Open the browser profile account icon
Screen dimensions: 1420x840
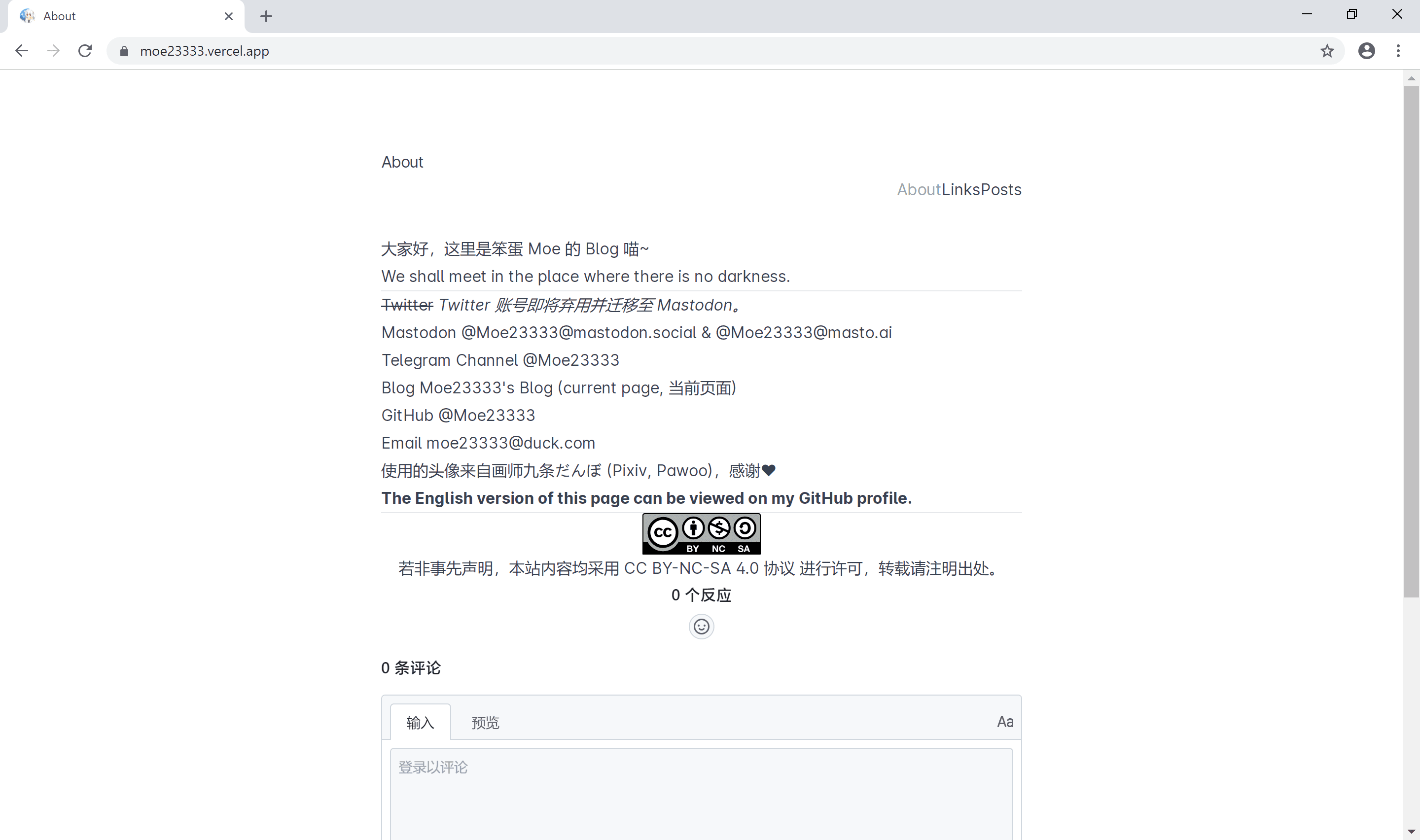click(1367, 51)
